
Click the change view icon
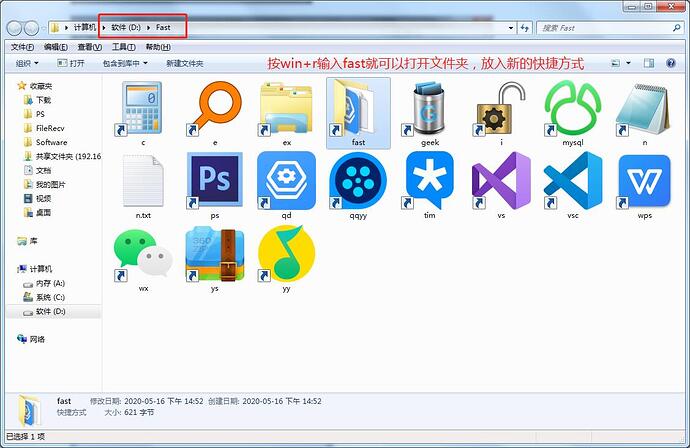coord(616,63)
